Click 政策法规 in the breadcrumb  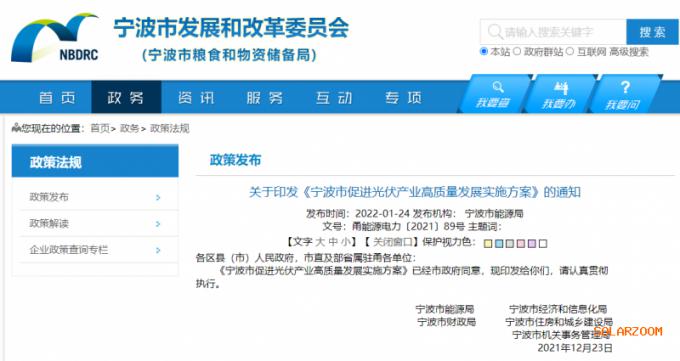[x=170, y=128]
